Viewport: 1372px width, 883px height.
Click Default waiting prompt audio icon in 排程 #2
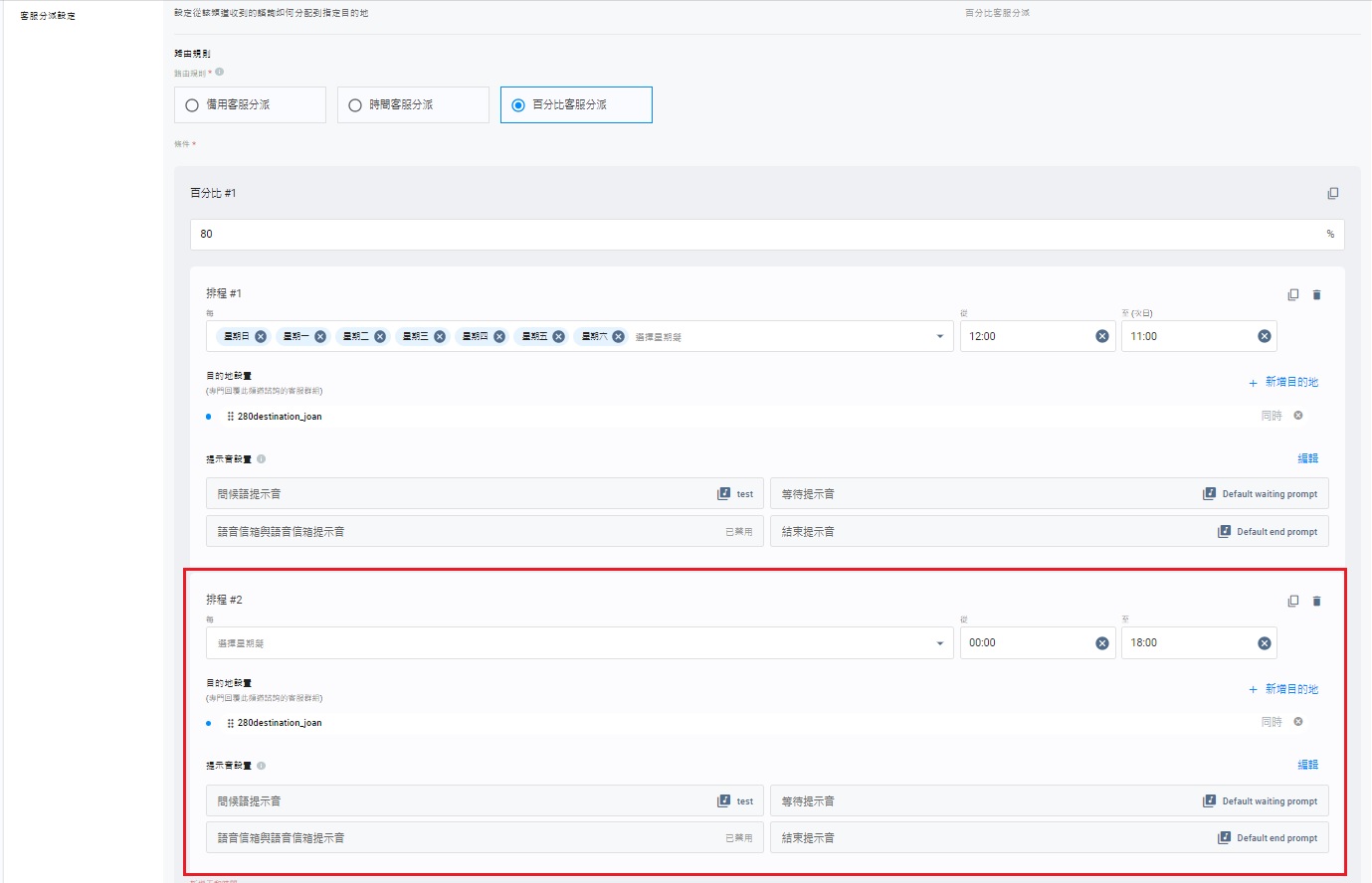[1210, 801]
